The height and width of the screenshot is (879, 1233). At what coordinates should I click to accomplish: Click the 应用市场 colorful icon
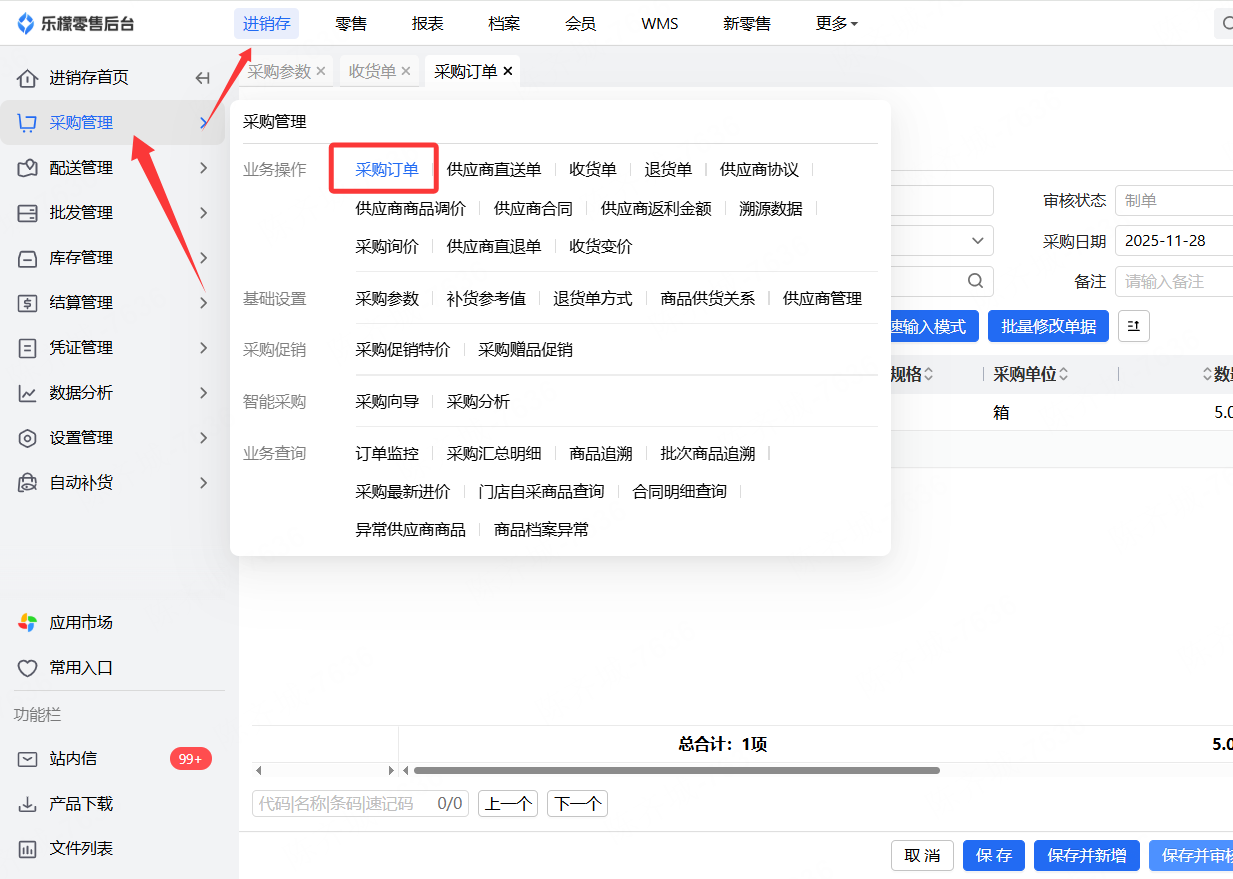click(28, 623)
